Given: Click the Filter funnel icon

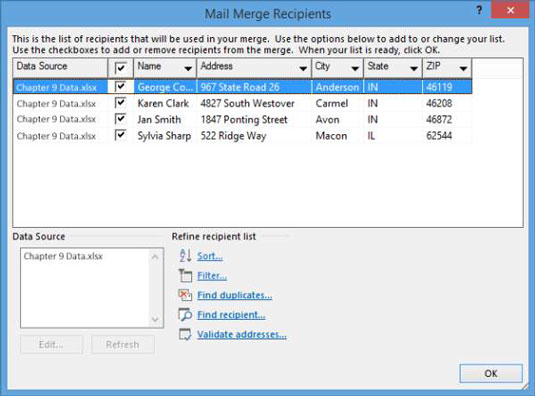Looking at the screenshot, I should click(x=185, y=275).
